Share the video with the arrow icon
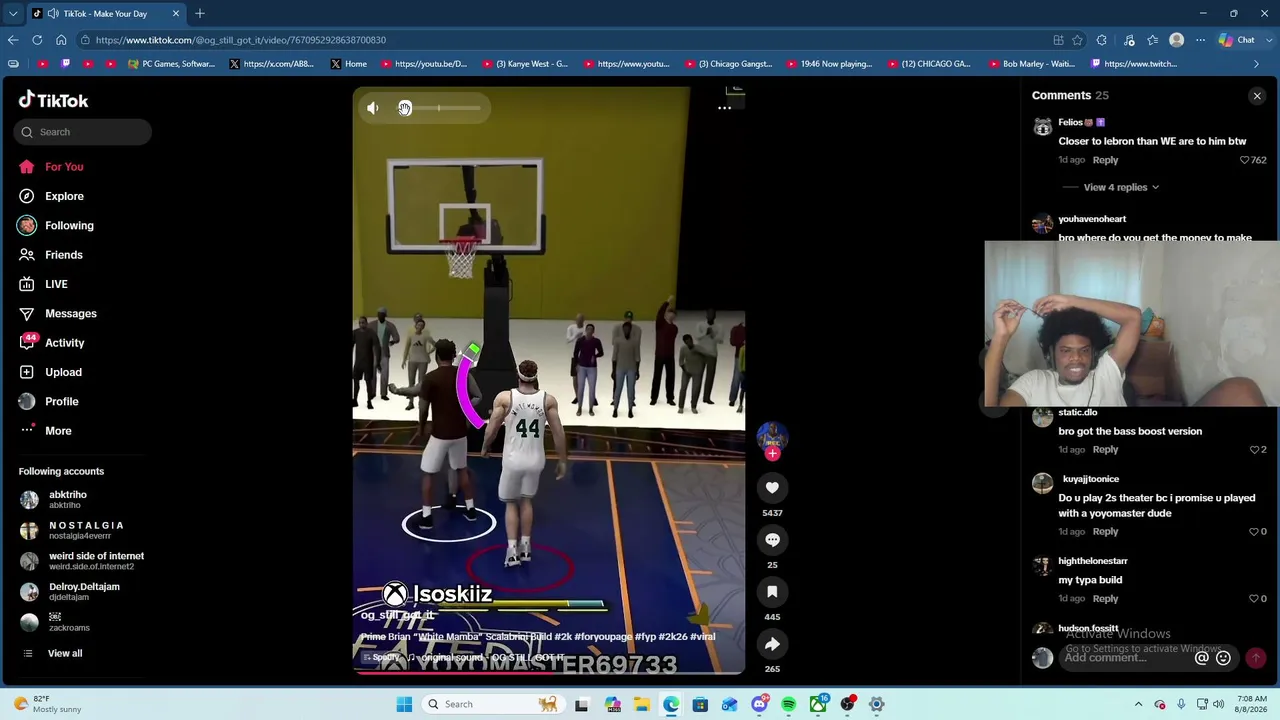1280x720 pixels. tap(772, 644)
